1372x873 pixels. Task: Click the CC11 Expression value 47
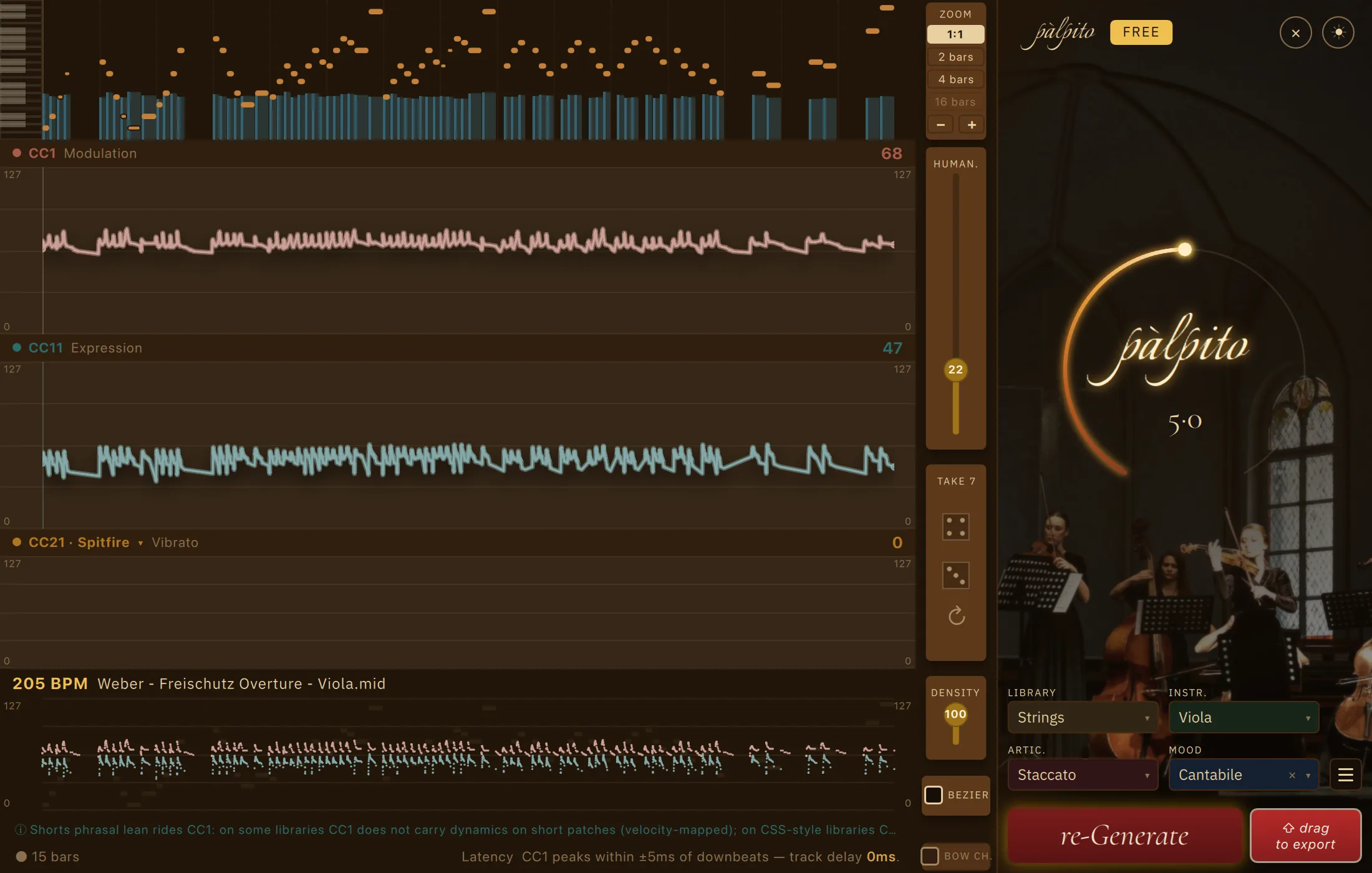pos(892,348)
